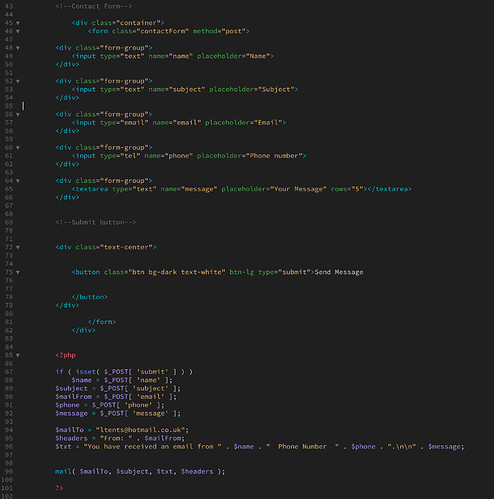Click the closing </div> on line 50
This screenshot has height=499, width=494.
coord(67,64)
